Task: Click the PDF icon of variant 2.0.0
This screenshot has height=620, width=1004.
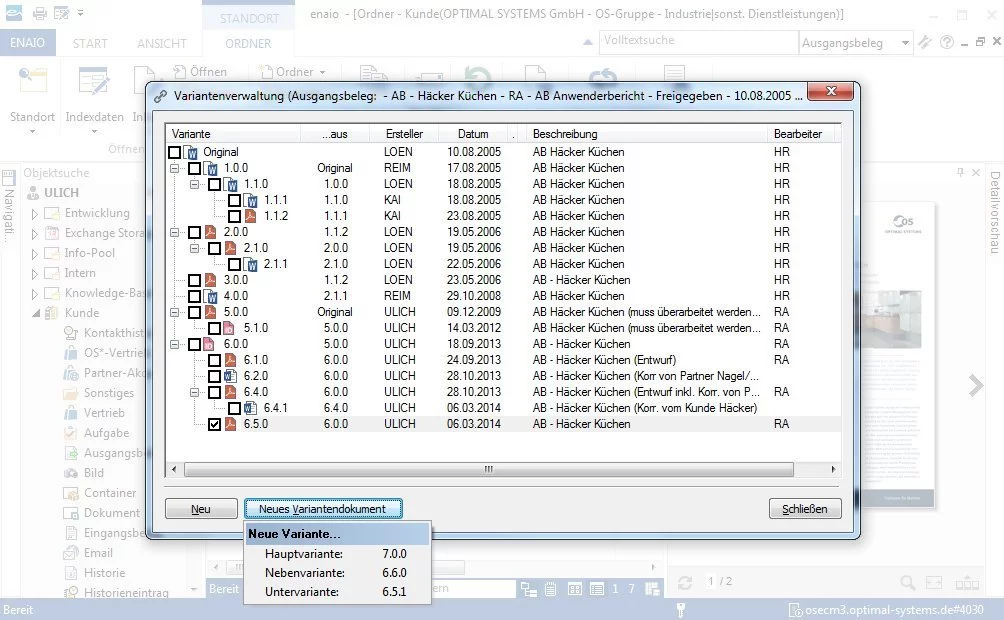Action: [x=210, y=232]
